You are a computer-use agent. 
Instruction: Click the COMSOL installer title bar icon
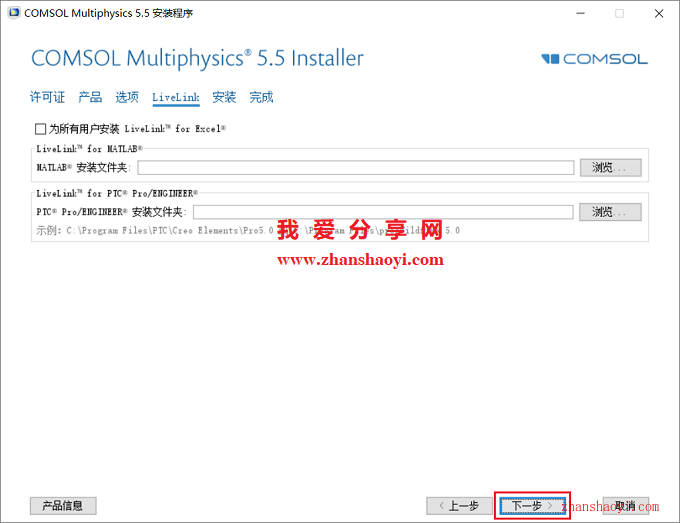pos(13,13)
